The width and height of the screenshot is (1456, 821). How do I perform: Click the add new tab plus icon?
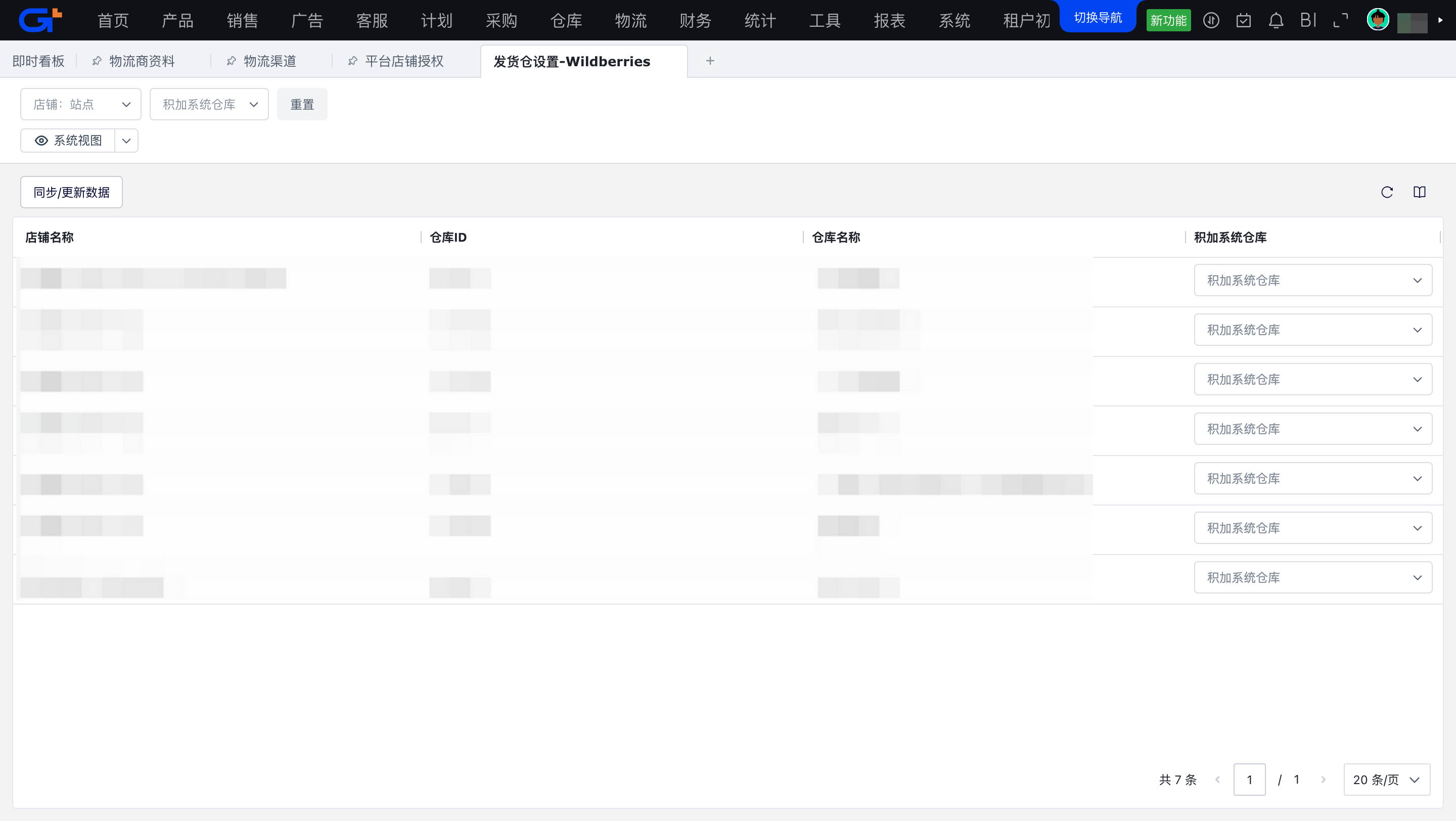tap(710, 61)
